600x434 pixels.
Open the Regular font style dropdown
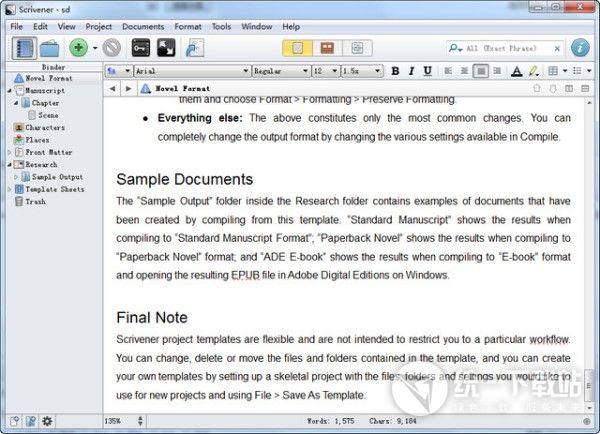pos(281,71)
